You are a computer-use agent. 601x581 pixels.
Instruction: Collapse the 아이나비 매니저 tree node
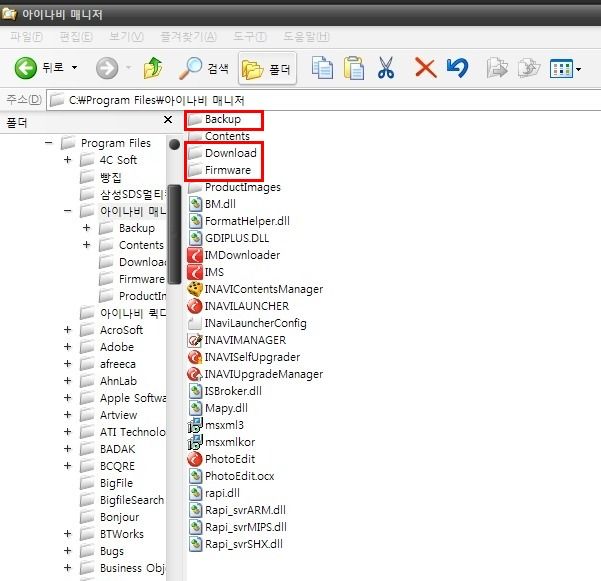(x=67, y=211)
